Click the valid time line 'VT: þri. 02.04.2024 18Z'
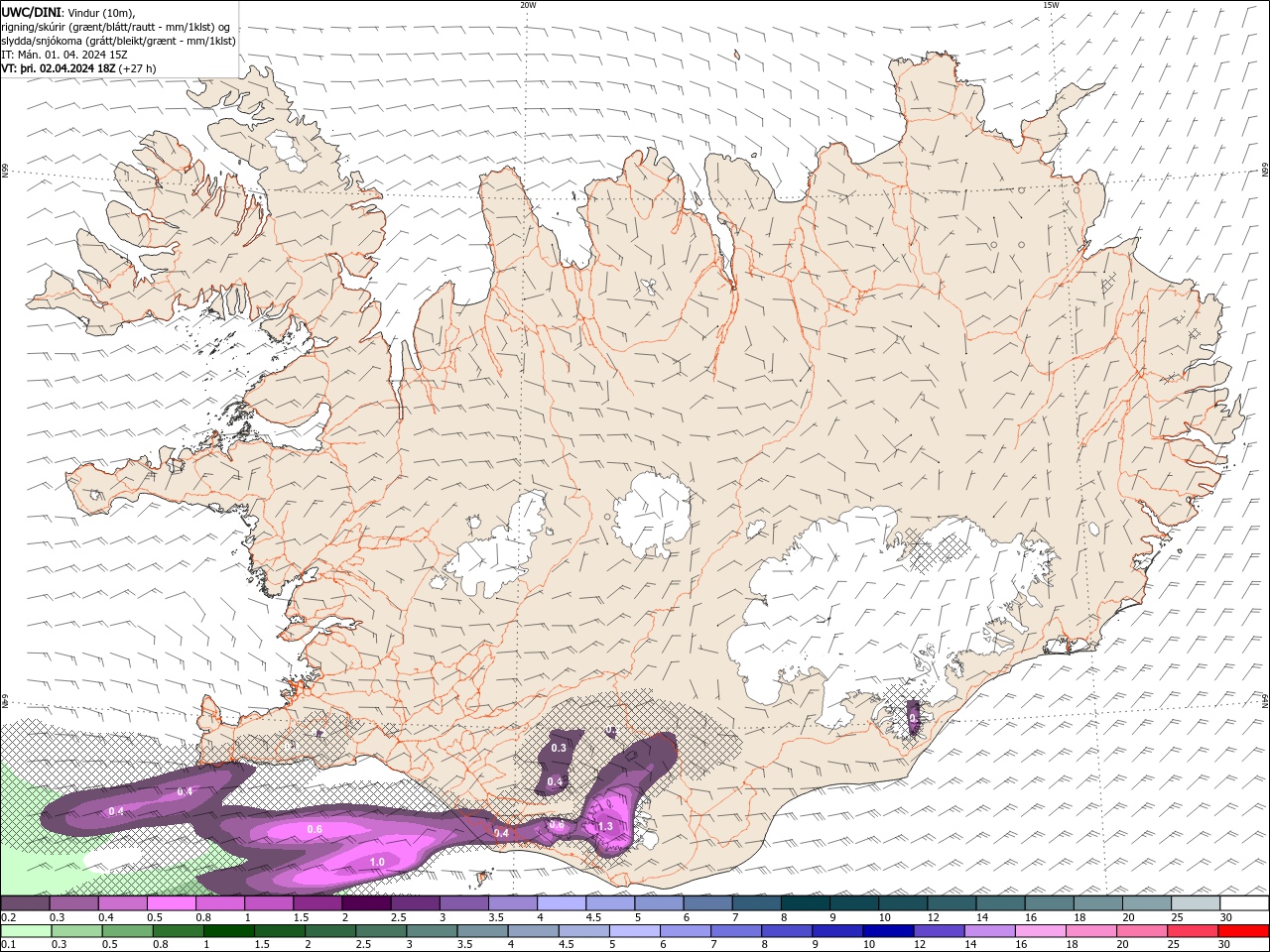Screen dimensions: 1270x952 60,68
